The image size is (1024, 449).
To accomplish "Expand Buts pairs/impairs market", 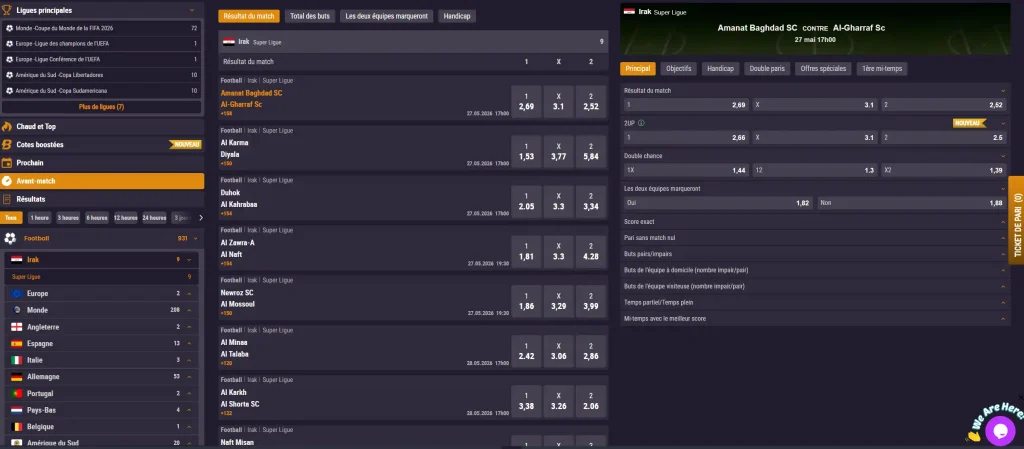I will click(1003, 254).
